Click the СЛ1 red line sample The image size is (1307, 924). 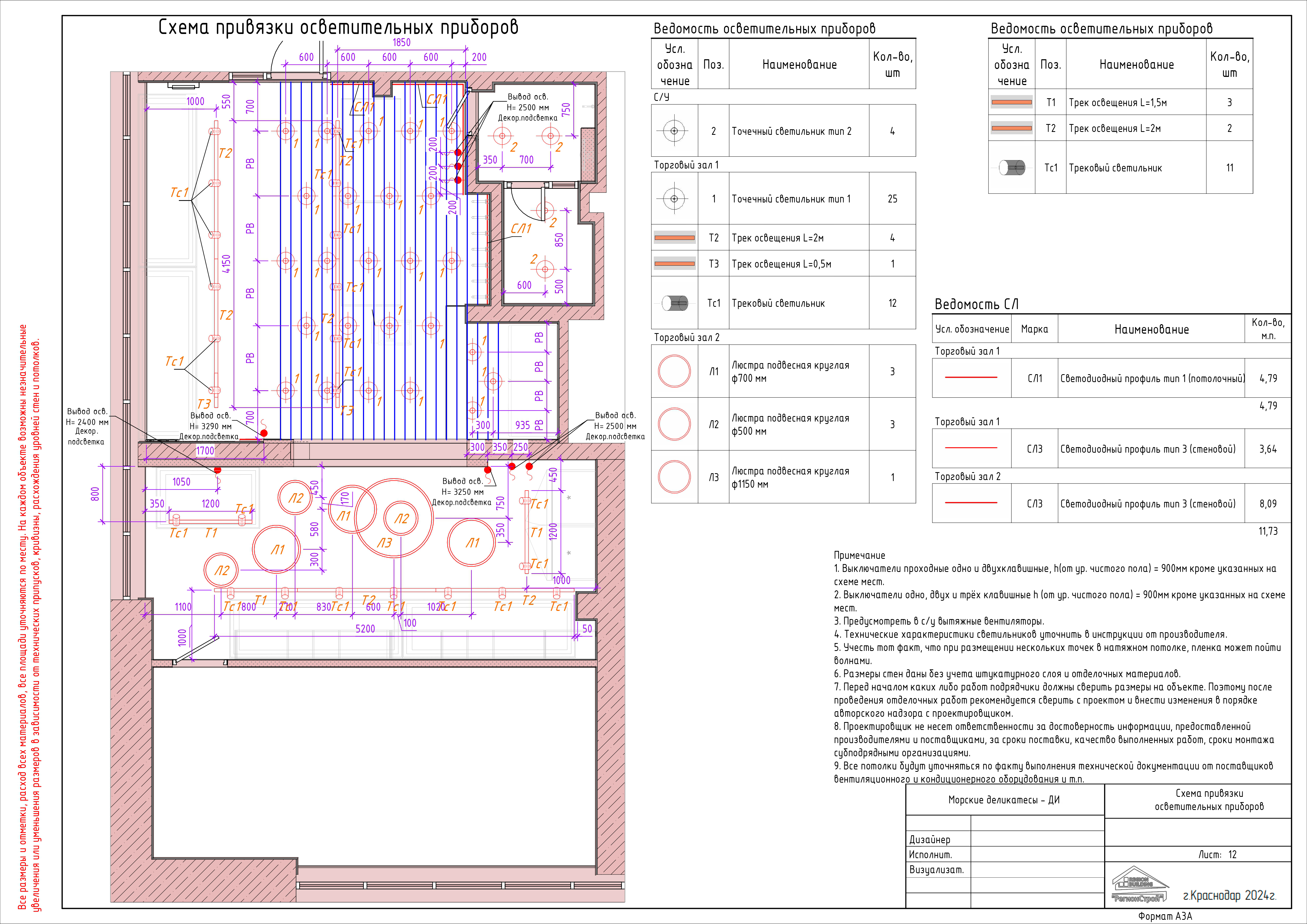(x=971, y=378)
